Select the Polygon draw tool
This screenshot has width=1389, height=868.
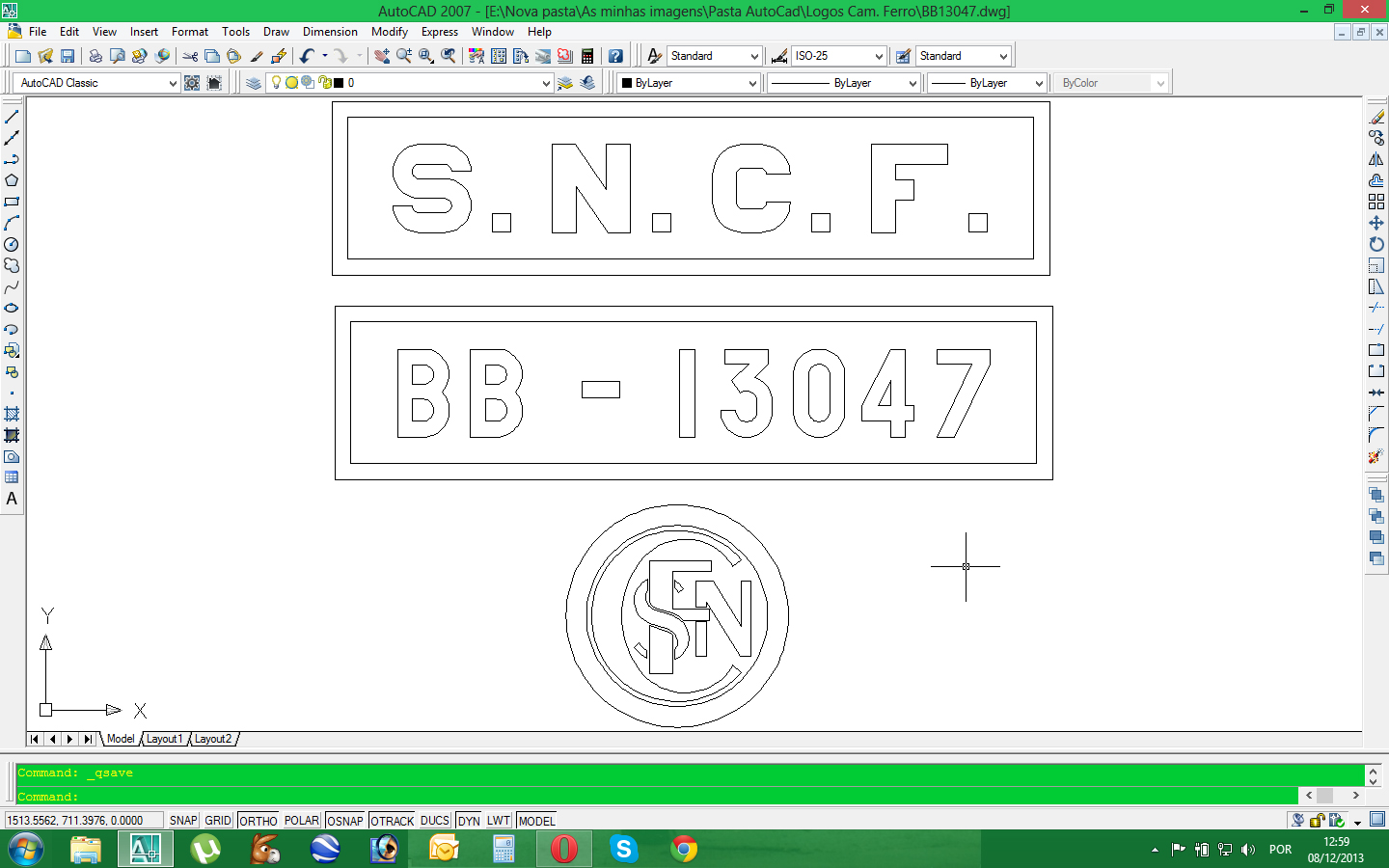coord(12,180)
